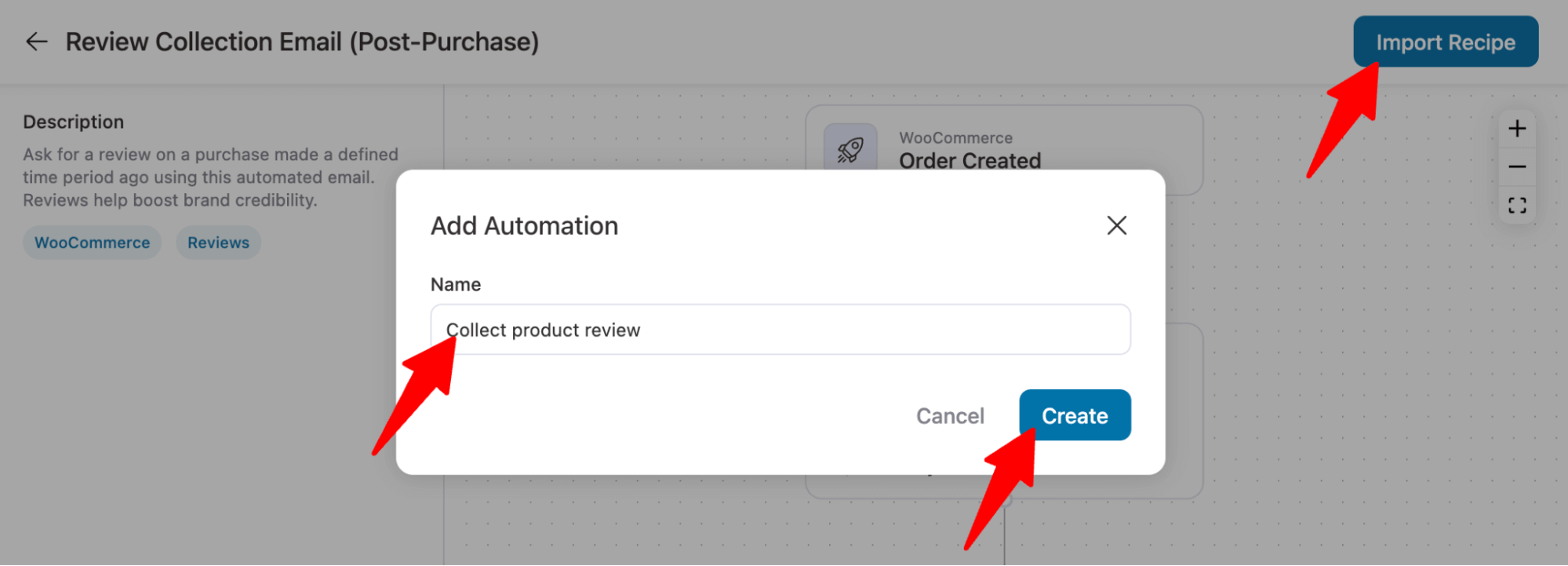Image resolution: width=1568 pixels, height=566 pixels.
Task: Toggle the WooCommerce tag chip
Action: pos(92,242)
